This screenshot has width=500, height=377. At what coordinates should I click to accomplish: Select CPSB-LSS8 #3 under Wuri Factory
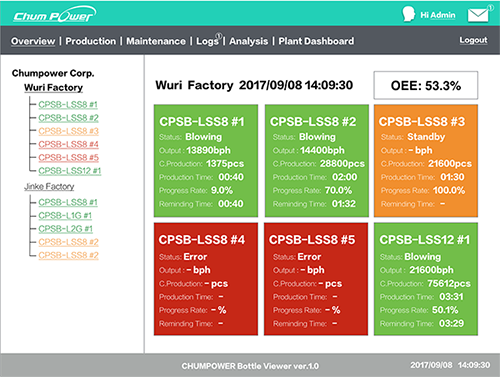69,131
